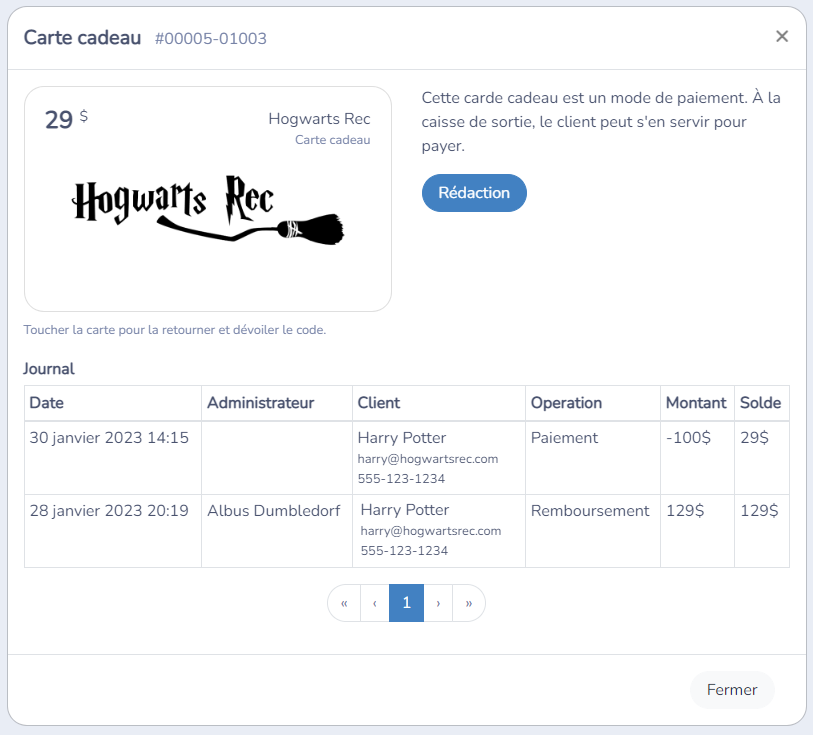Click administrator Albus Dumbledorf
Image resolution: width=813 pixels, height=735 pixels.
(x=273, y=511)
